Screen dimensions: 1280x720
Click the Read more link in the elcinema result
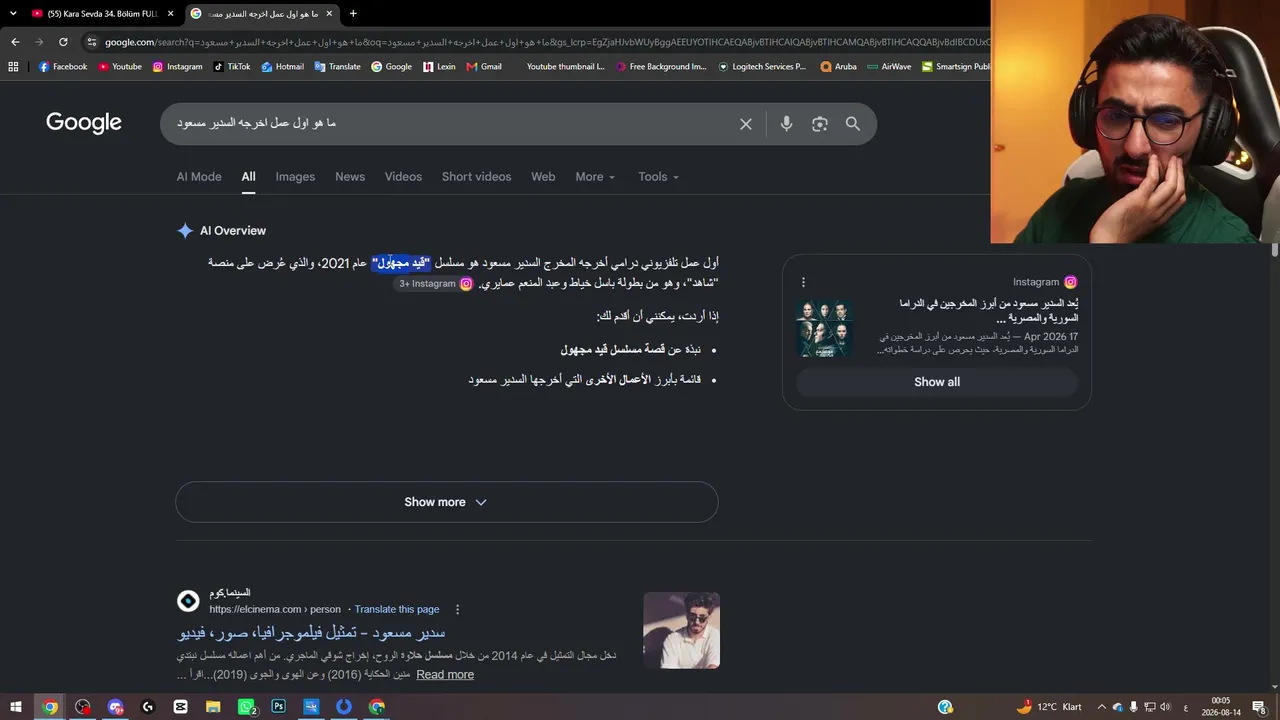pyautogui.click(x=445, y=675)
